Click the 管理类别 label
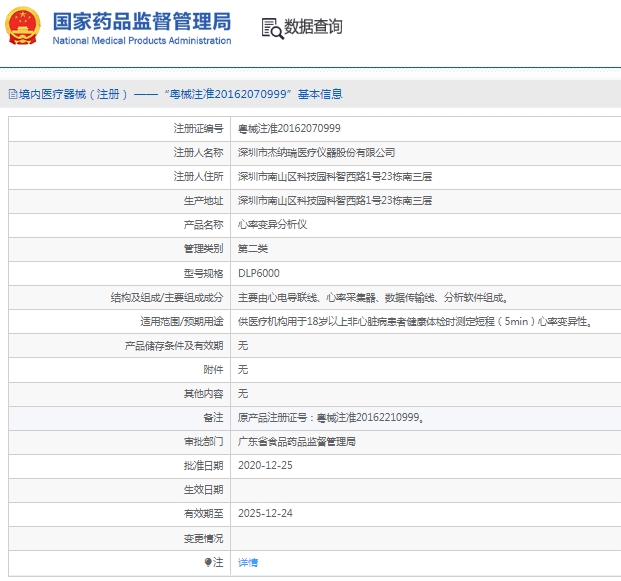The image size is (621, 581). pos(204,249)
